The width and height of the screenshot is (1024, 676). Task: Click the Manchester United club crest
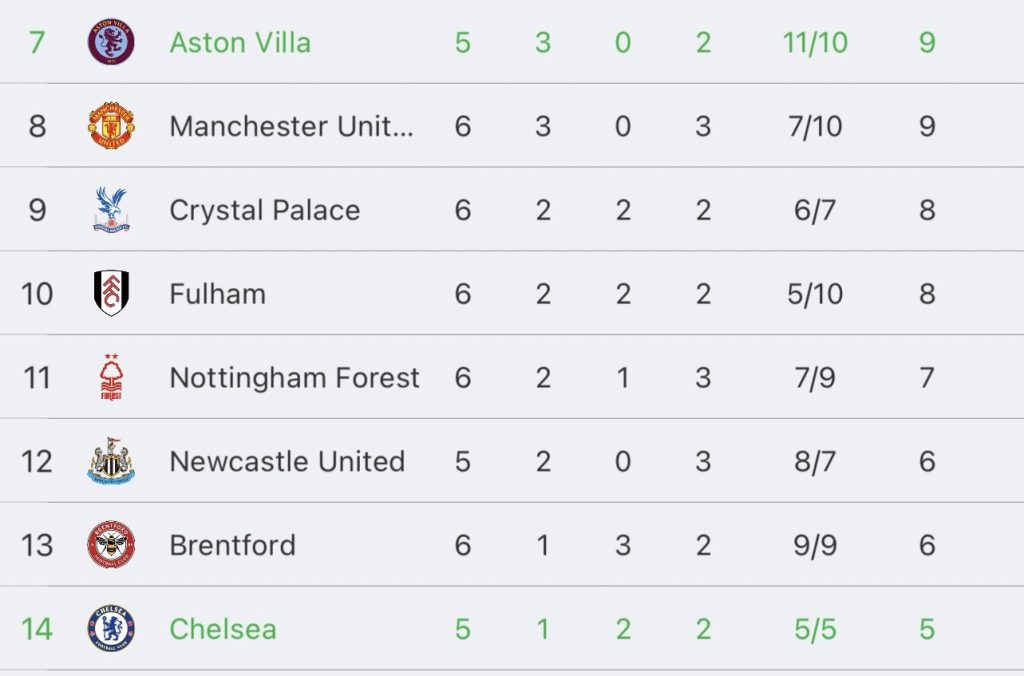(x=111, y=126)
